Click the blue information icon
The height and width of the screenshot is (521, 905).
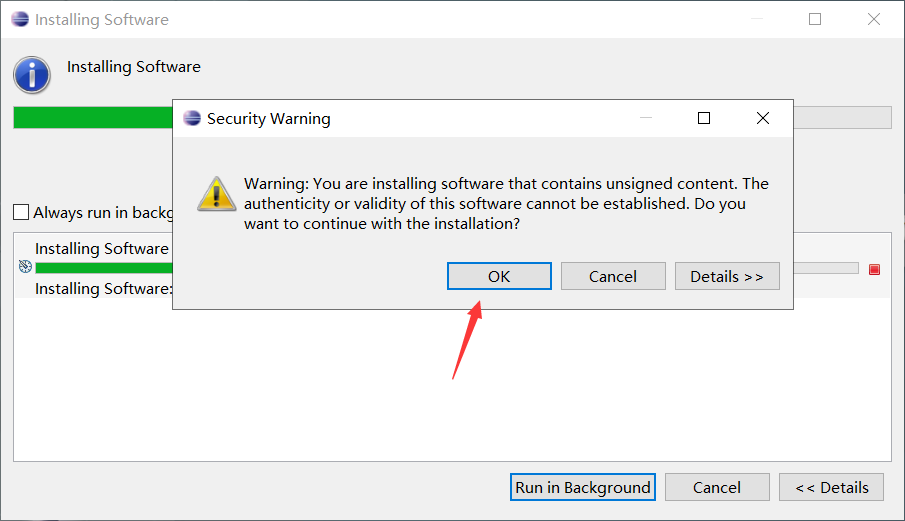(32, 75)
